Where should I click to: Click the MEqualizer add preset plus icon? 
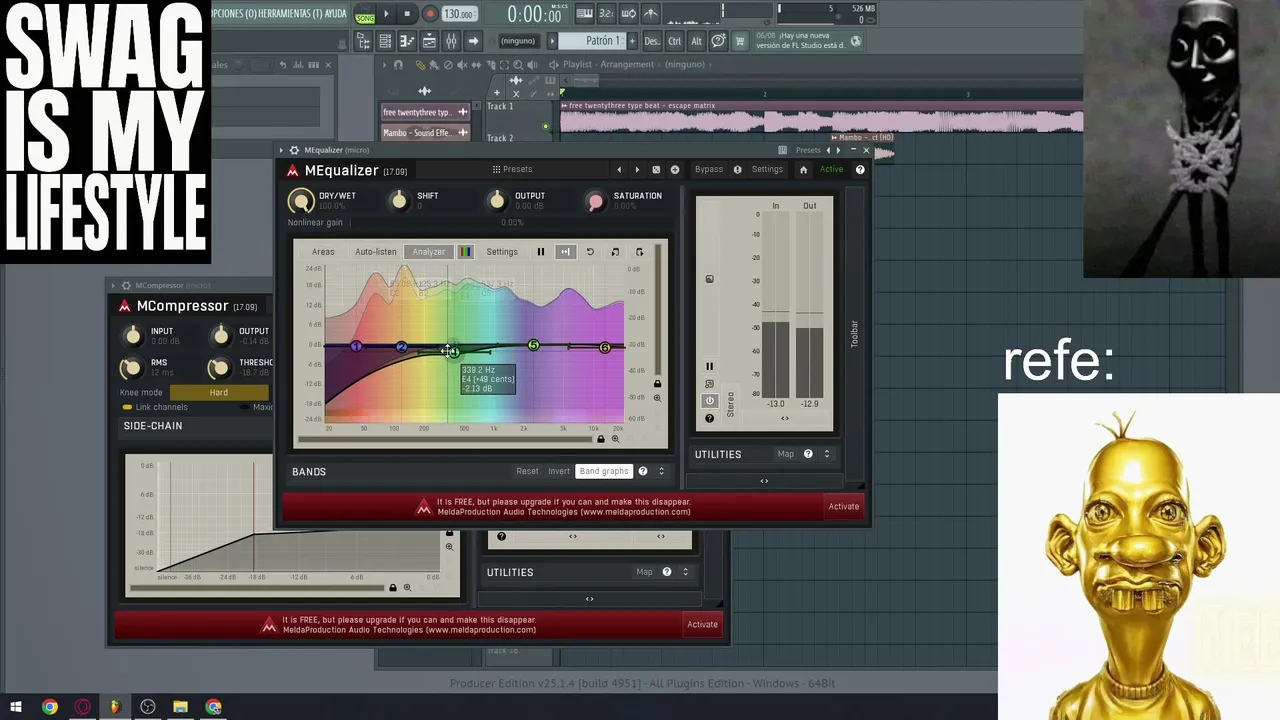tap(675, 170)
